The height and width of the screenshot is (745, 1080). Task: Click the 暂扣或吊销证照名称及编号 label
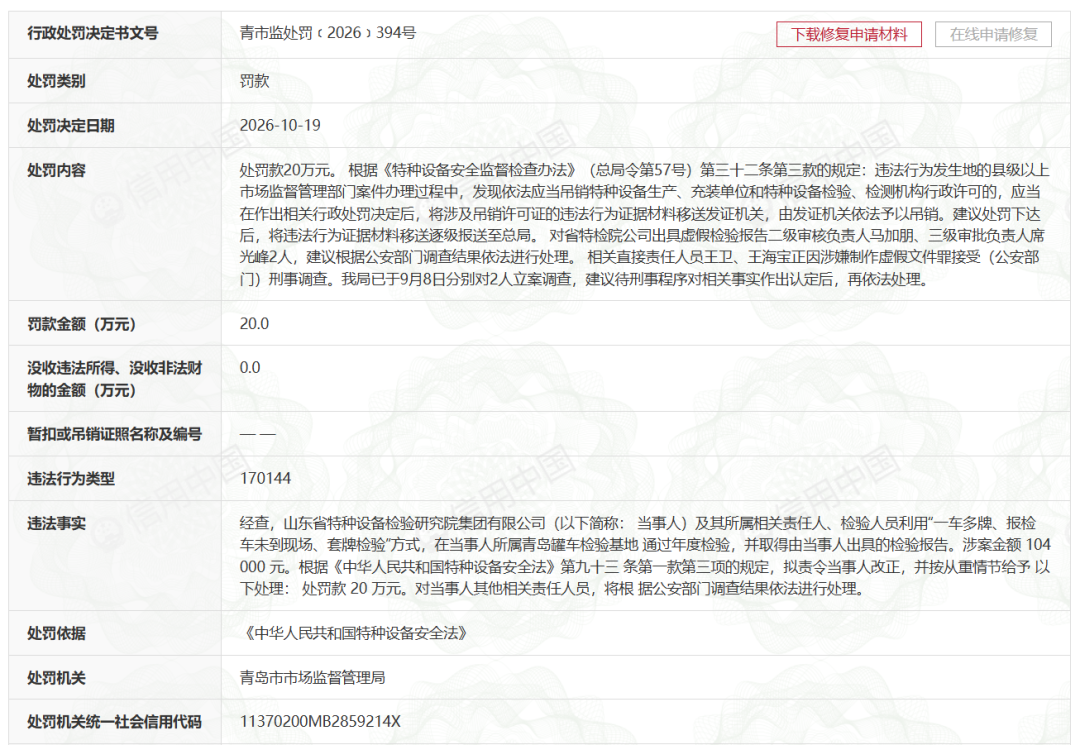114,434
